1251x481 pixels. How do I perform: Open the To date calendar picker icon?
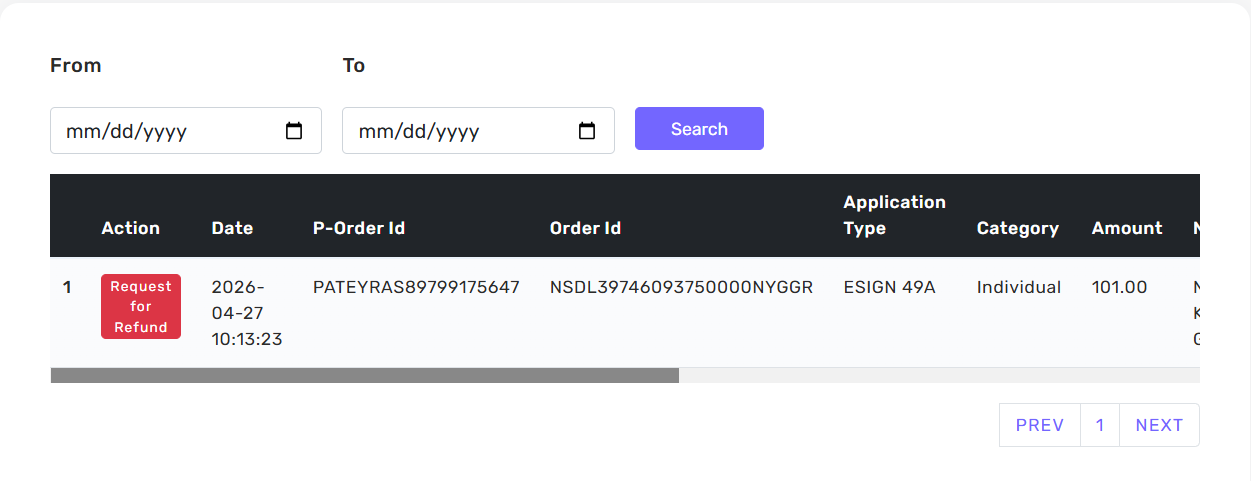587,131
